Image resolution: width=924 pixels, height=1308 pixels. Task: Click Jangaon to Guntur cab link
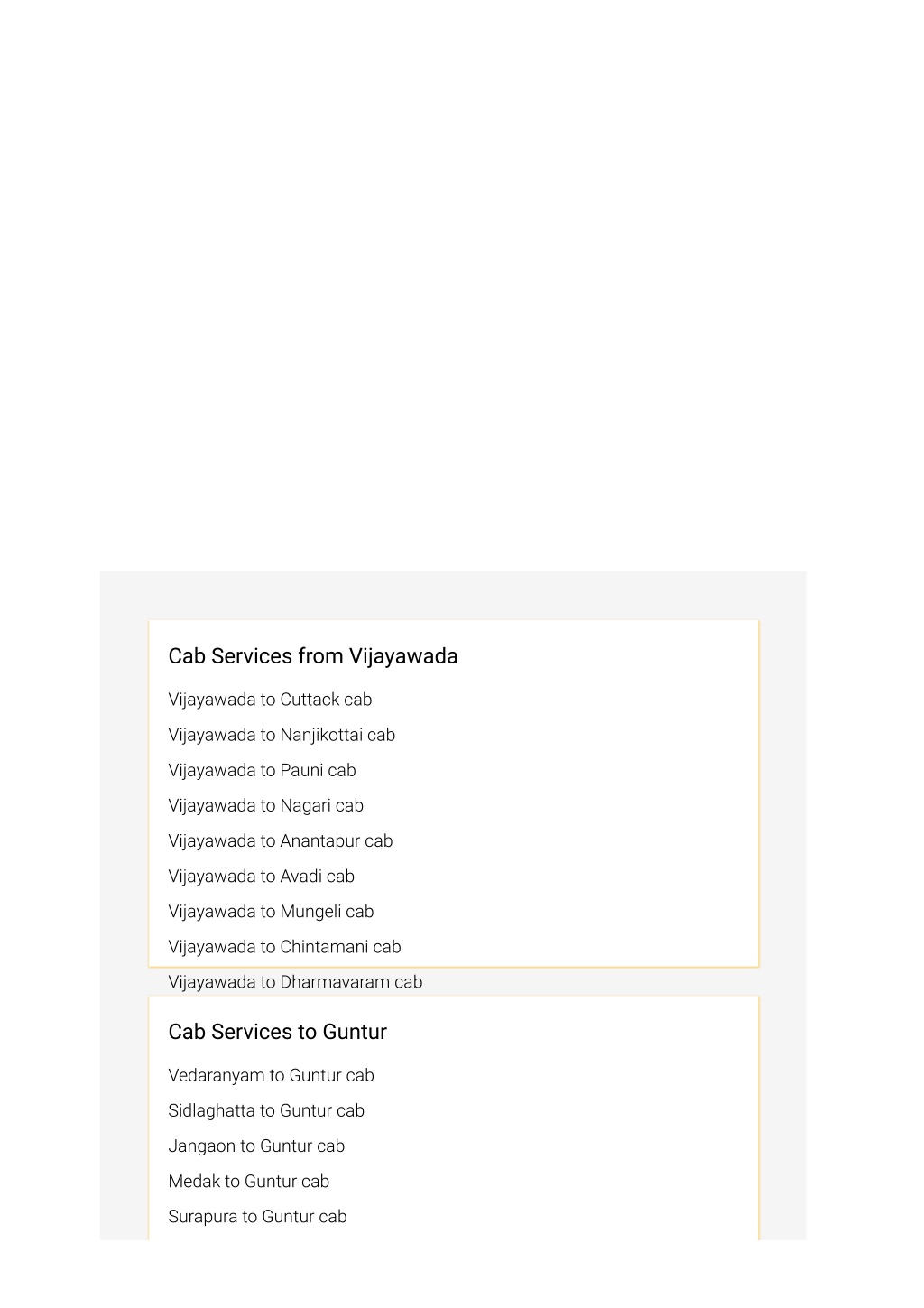[256, 1146]
